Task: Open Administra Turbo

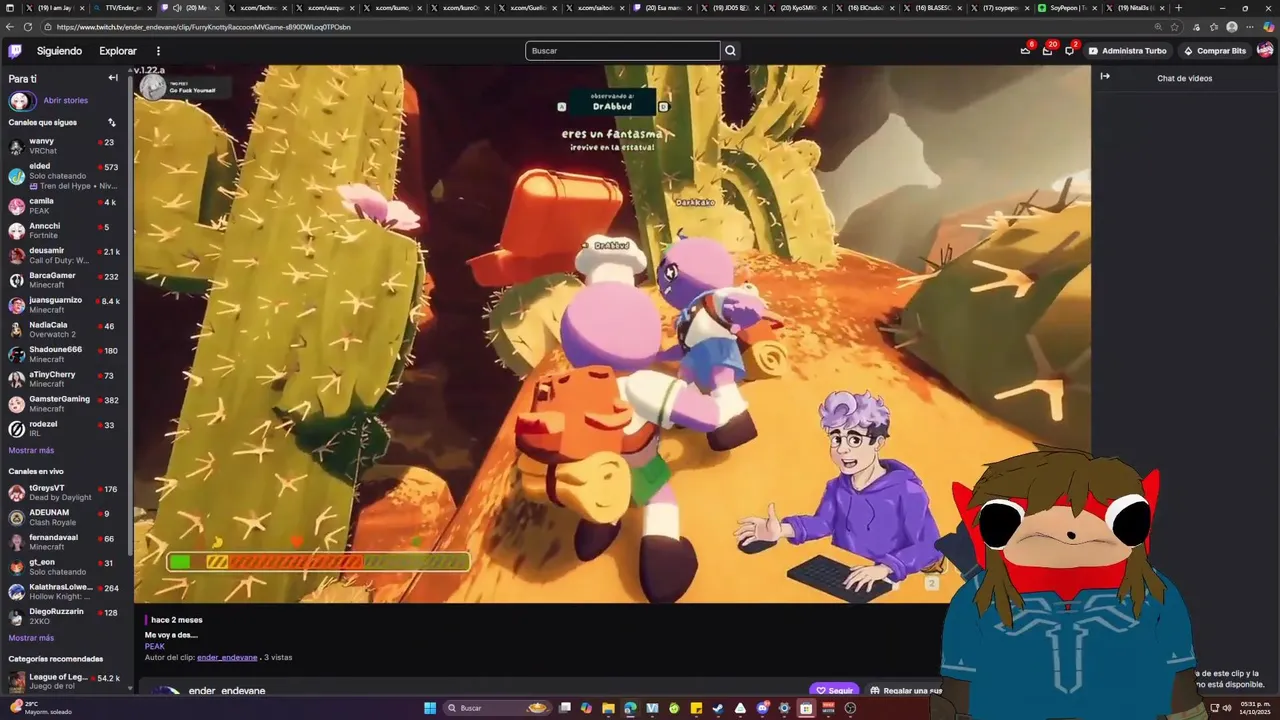Action: click(1127, 51)
